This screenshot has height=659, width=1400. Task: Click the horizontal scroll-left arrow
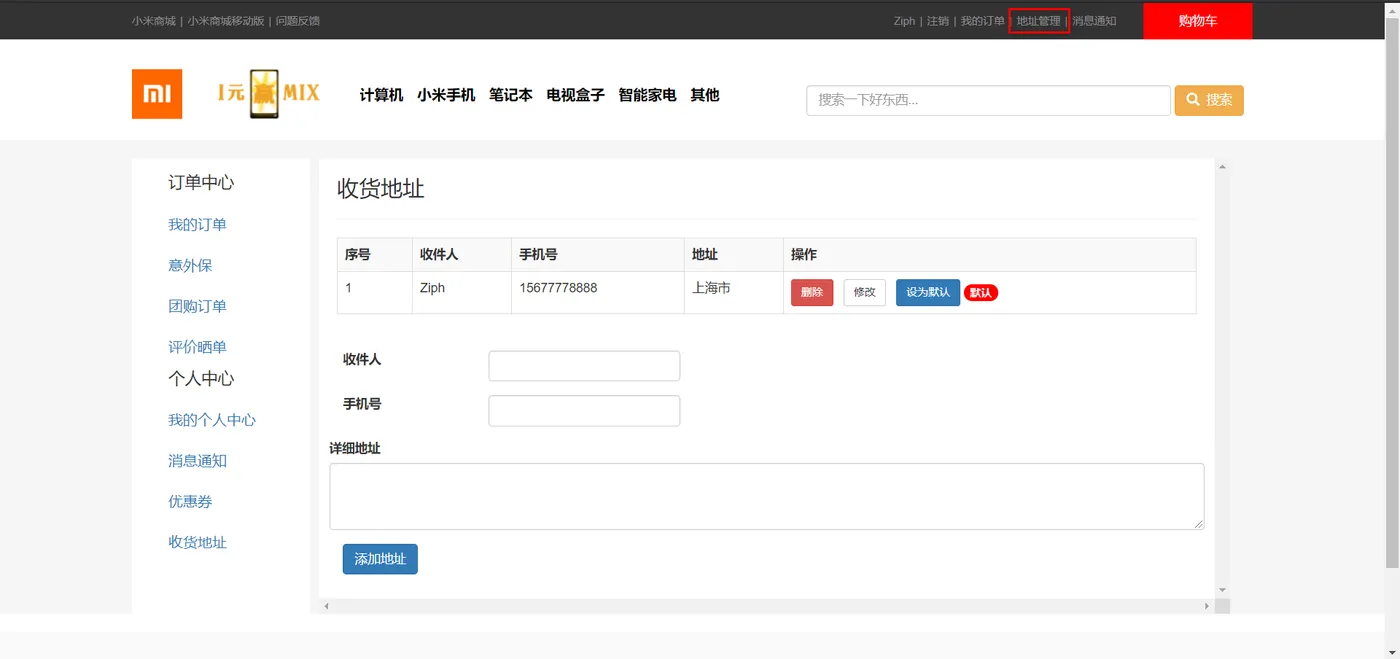[x=326, y=606]
